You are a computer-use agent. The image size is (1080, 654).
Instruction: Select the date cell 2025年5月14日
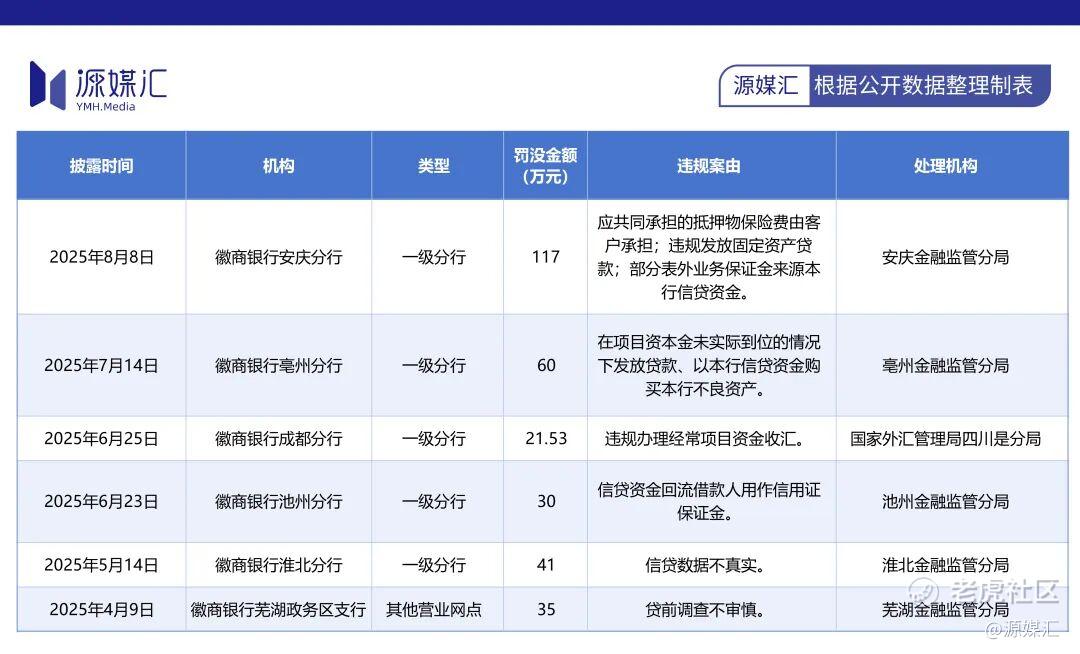pos(101,565)
